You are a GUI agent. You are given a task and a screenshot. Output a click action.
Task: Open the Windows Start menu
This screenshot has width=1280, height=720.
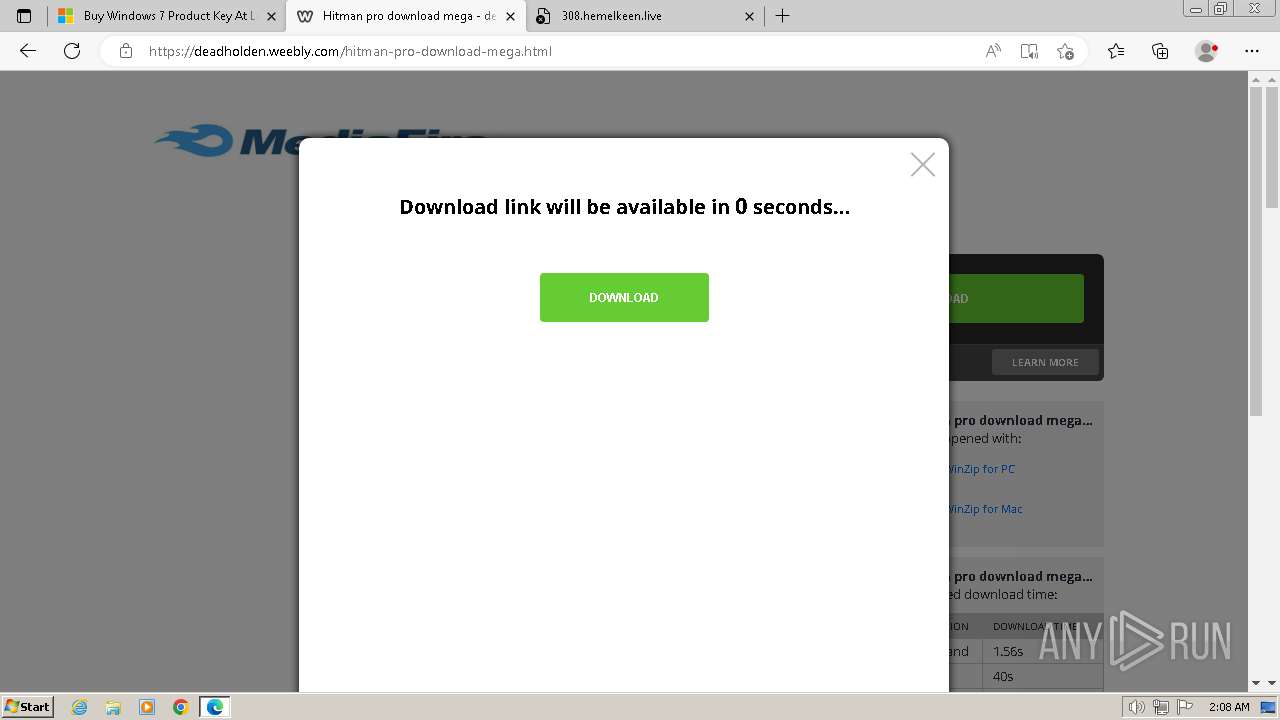(28, 706)
